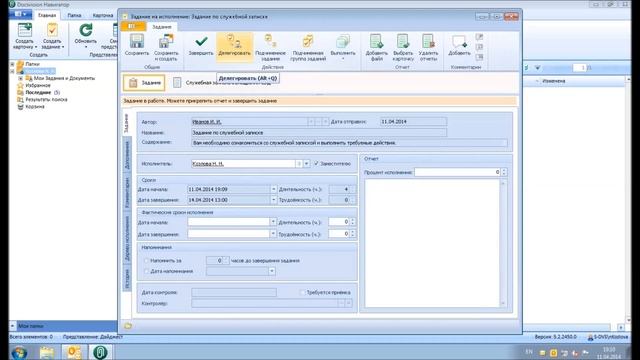Select the История vertical side tab

[x=127, y=278]
